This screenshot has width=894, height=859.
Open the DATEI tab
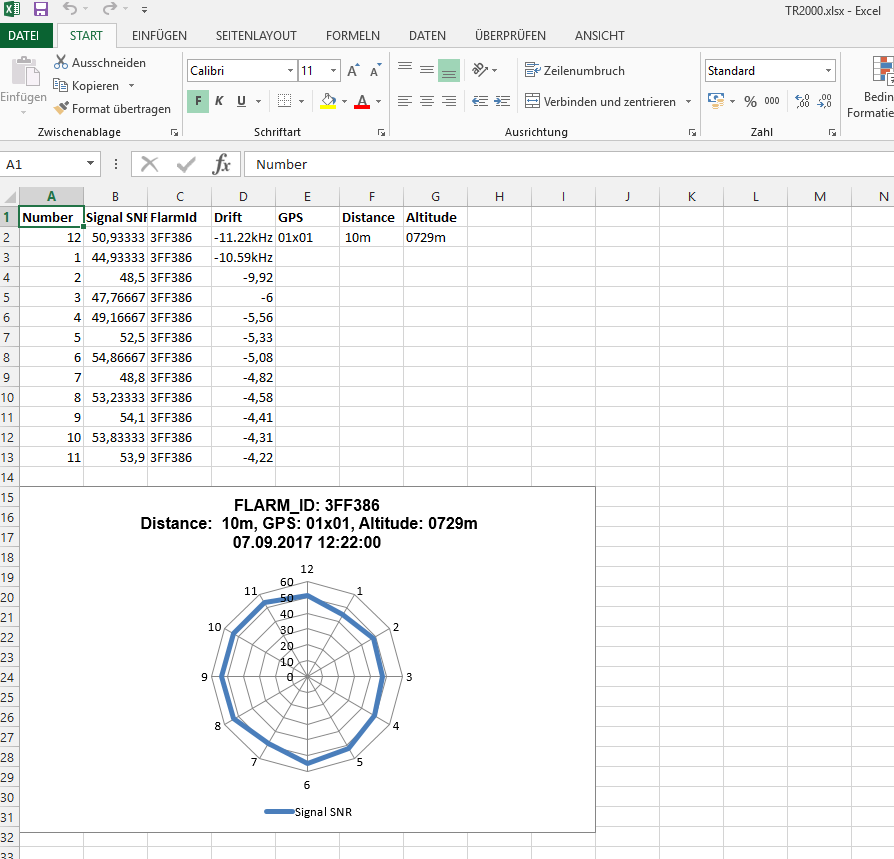point(24,36)
